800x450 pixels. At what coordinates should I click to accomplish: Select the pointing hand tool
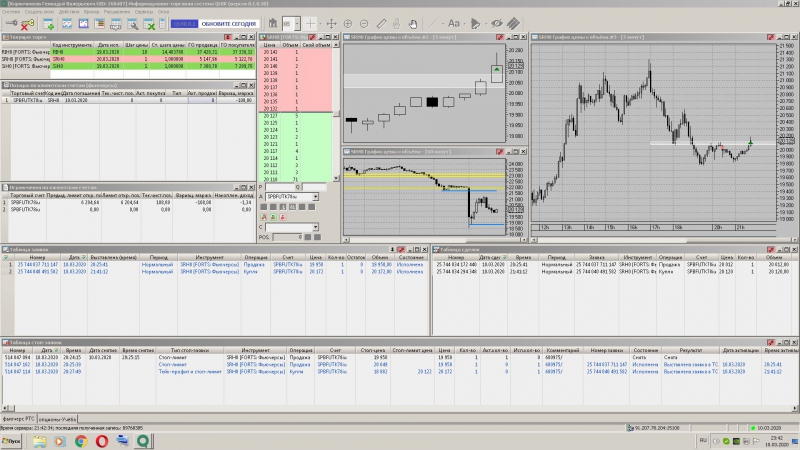[x=396, y=23]
